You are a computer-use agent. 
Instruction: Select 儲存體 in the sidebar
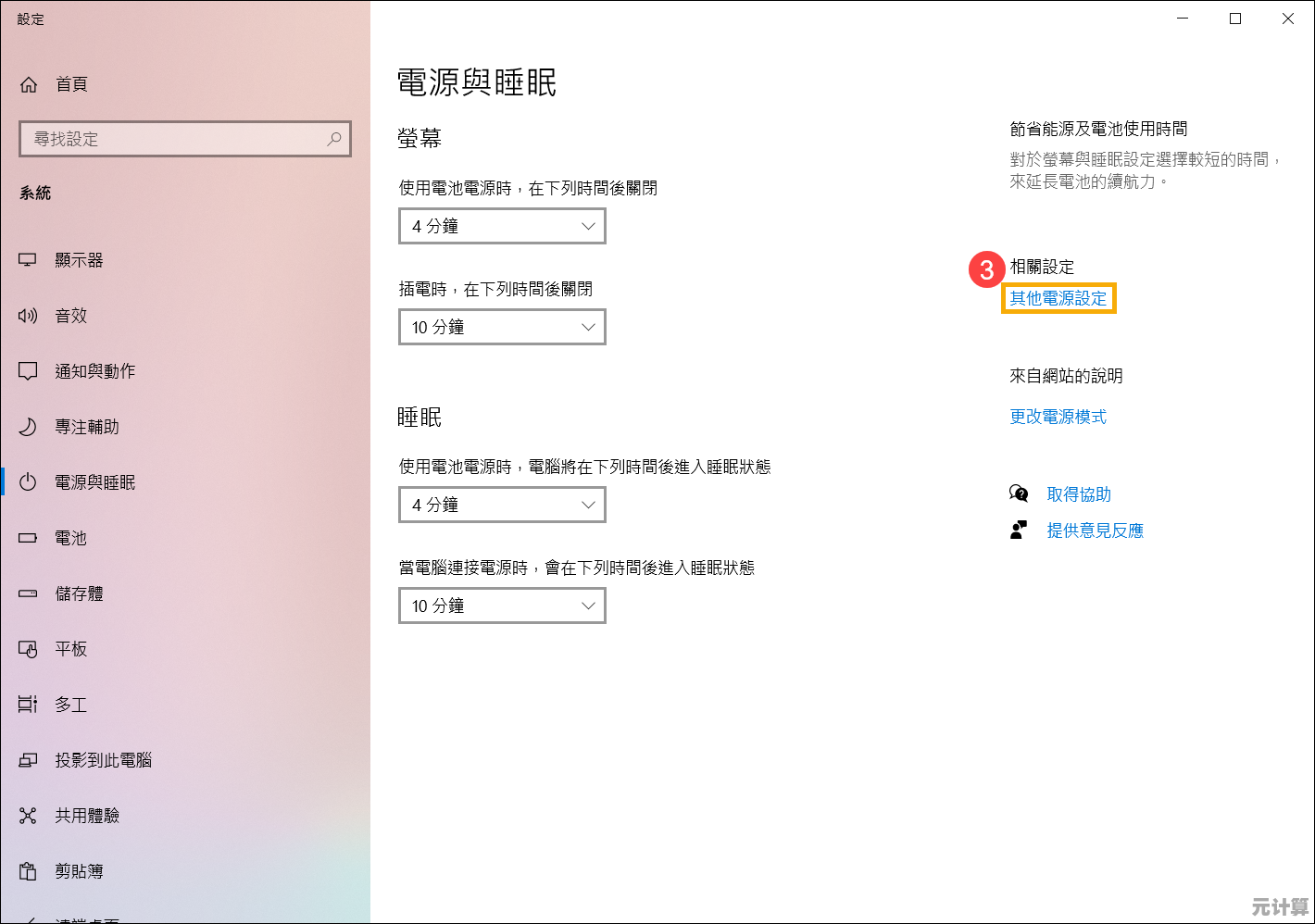pos(185,593)
